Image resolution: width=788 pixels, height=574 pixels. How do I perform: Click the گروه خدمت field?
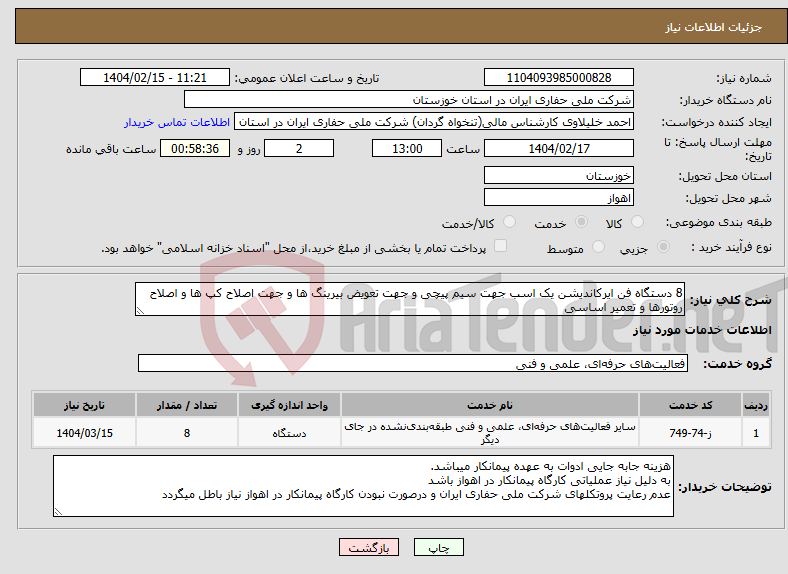point(413,363)
